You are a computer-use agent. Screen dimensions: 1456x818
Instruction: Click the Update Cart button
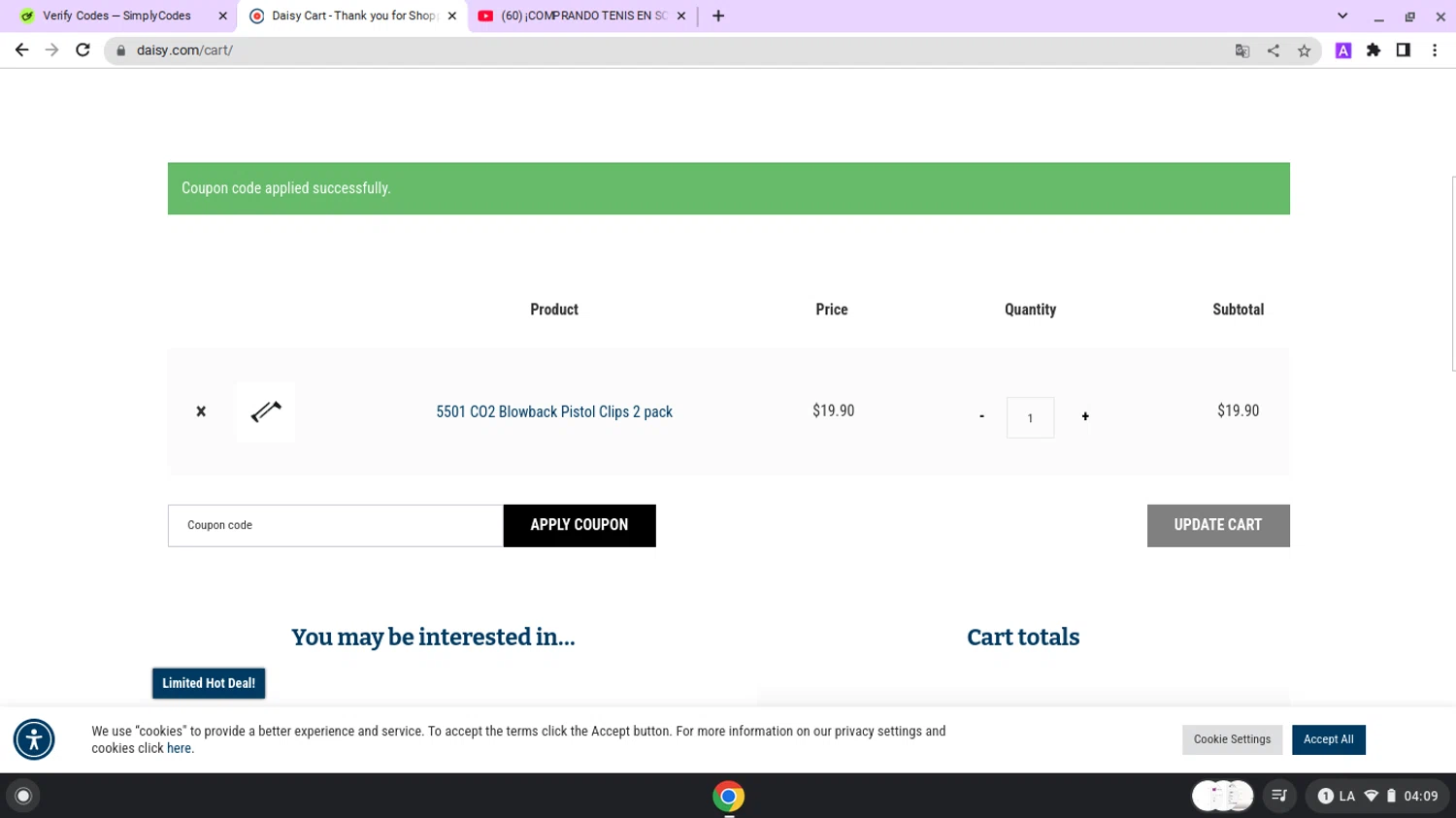[x=1218, y=525]
